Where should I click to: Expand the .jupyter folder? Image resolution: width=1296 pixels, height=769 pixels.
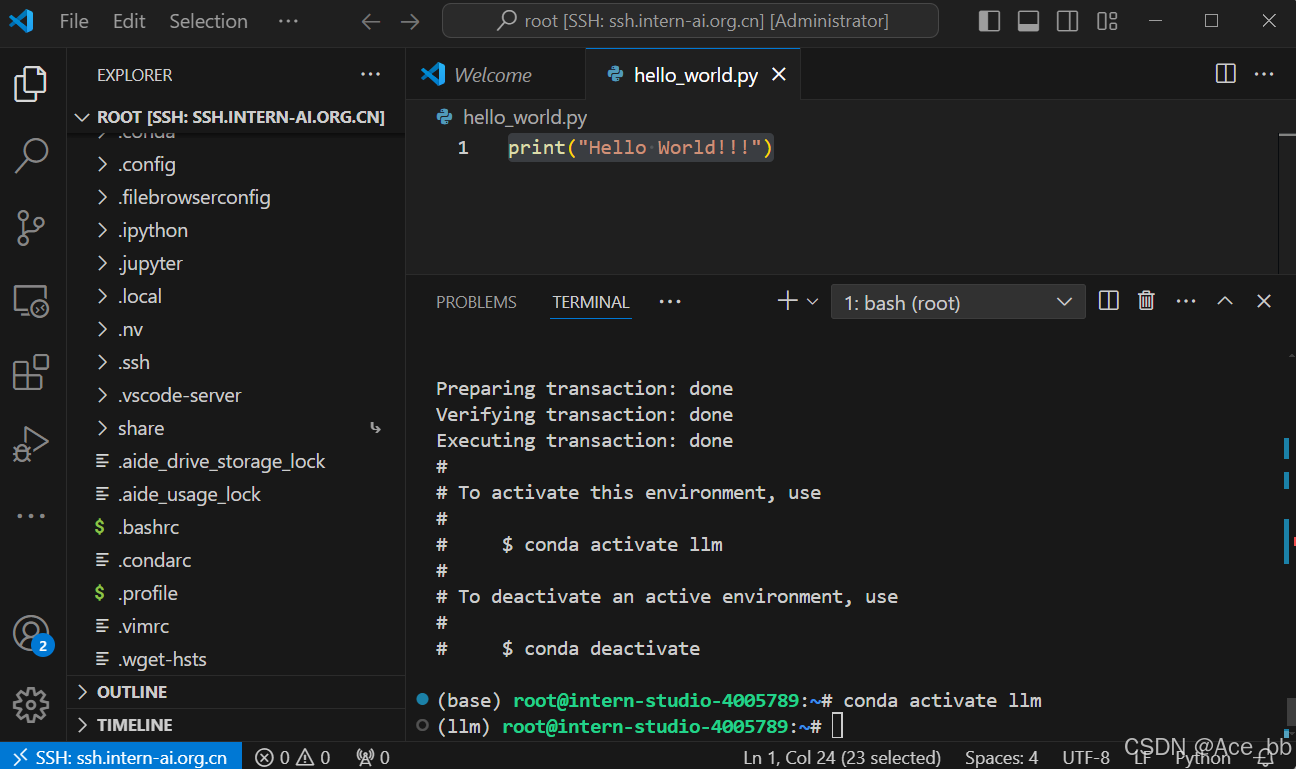tap(236, 263)
